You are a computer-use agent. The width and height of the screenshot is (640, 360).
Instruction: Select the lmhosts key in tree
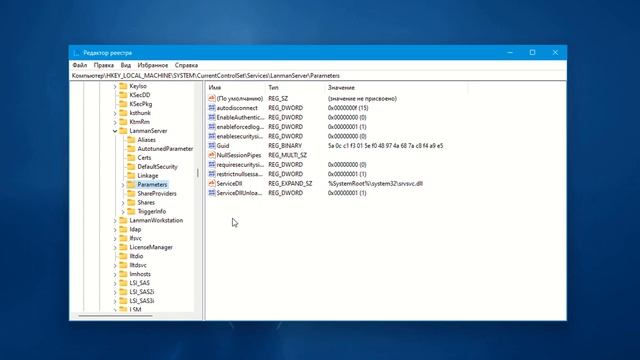tap(140, 274)
